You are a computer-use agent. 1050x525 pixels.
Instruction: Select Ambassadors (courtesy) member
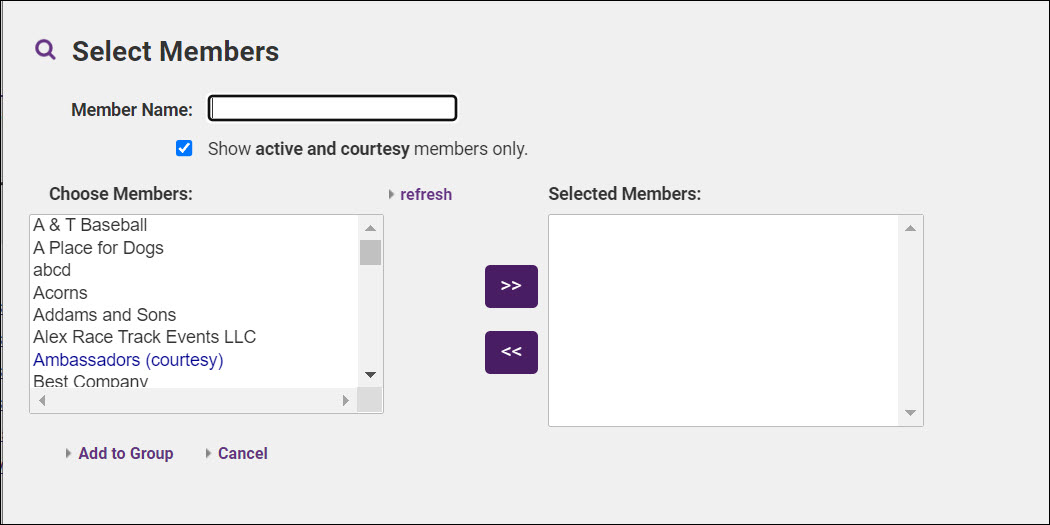click(128, 359)
